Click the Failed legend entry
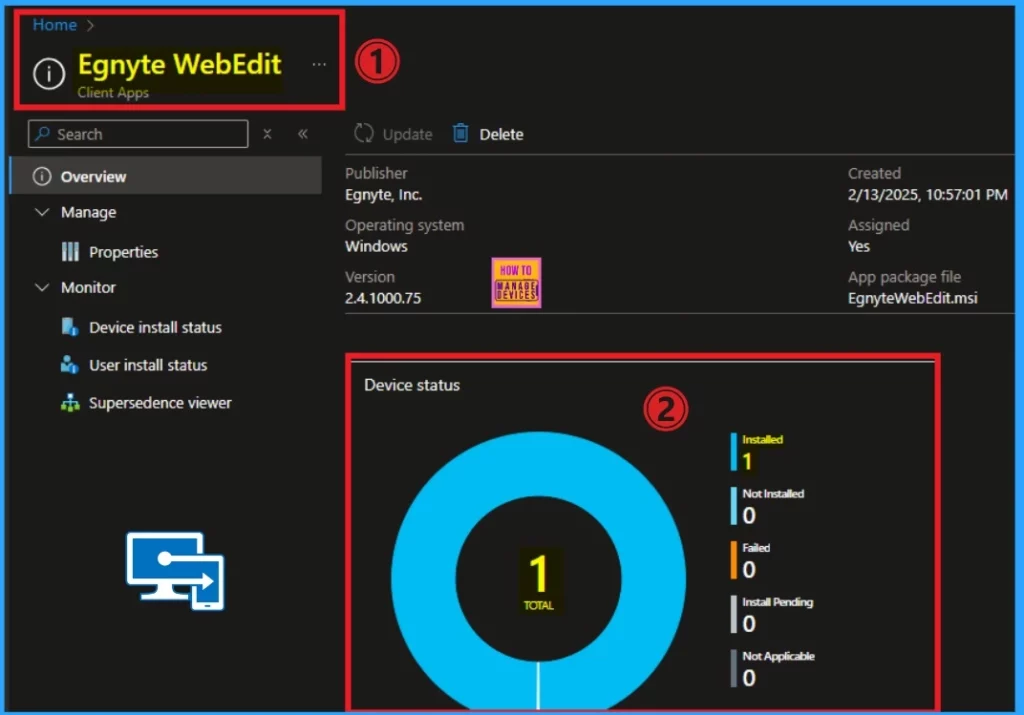The image size is (1024, 715). (x=751, y=560)
